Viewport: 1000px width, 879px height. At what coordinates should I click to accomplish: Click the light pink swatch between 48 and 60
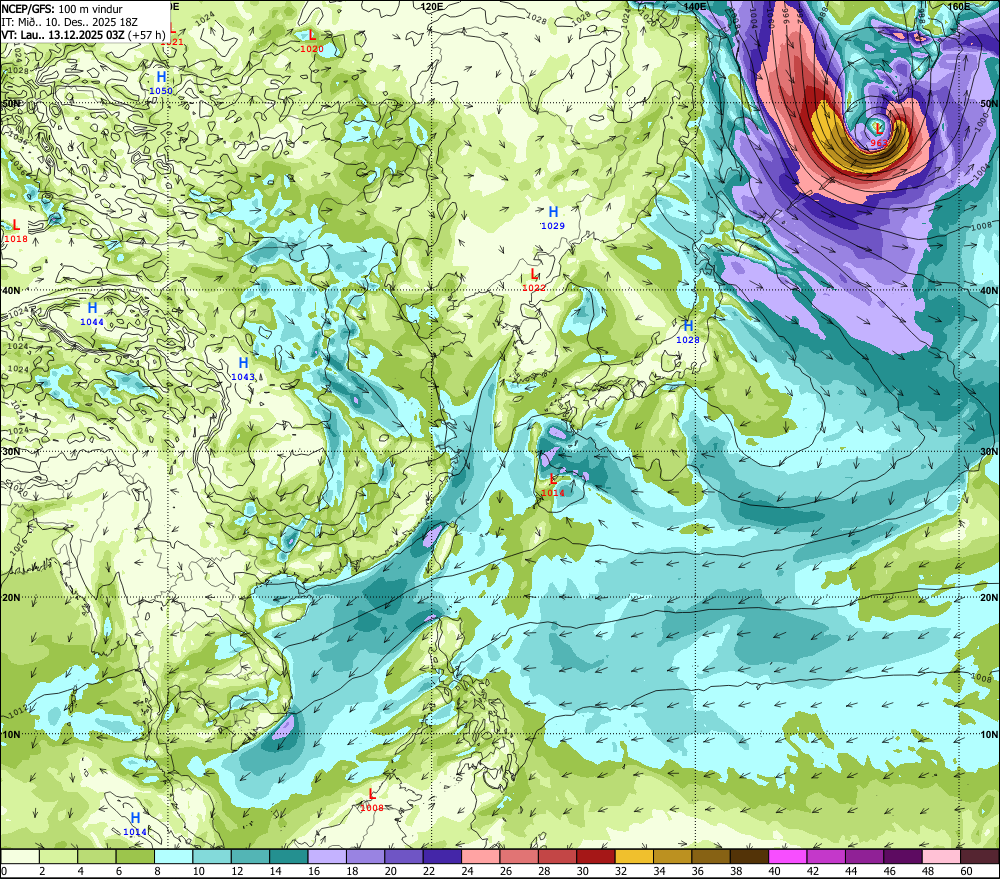click(941, 857)
